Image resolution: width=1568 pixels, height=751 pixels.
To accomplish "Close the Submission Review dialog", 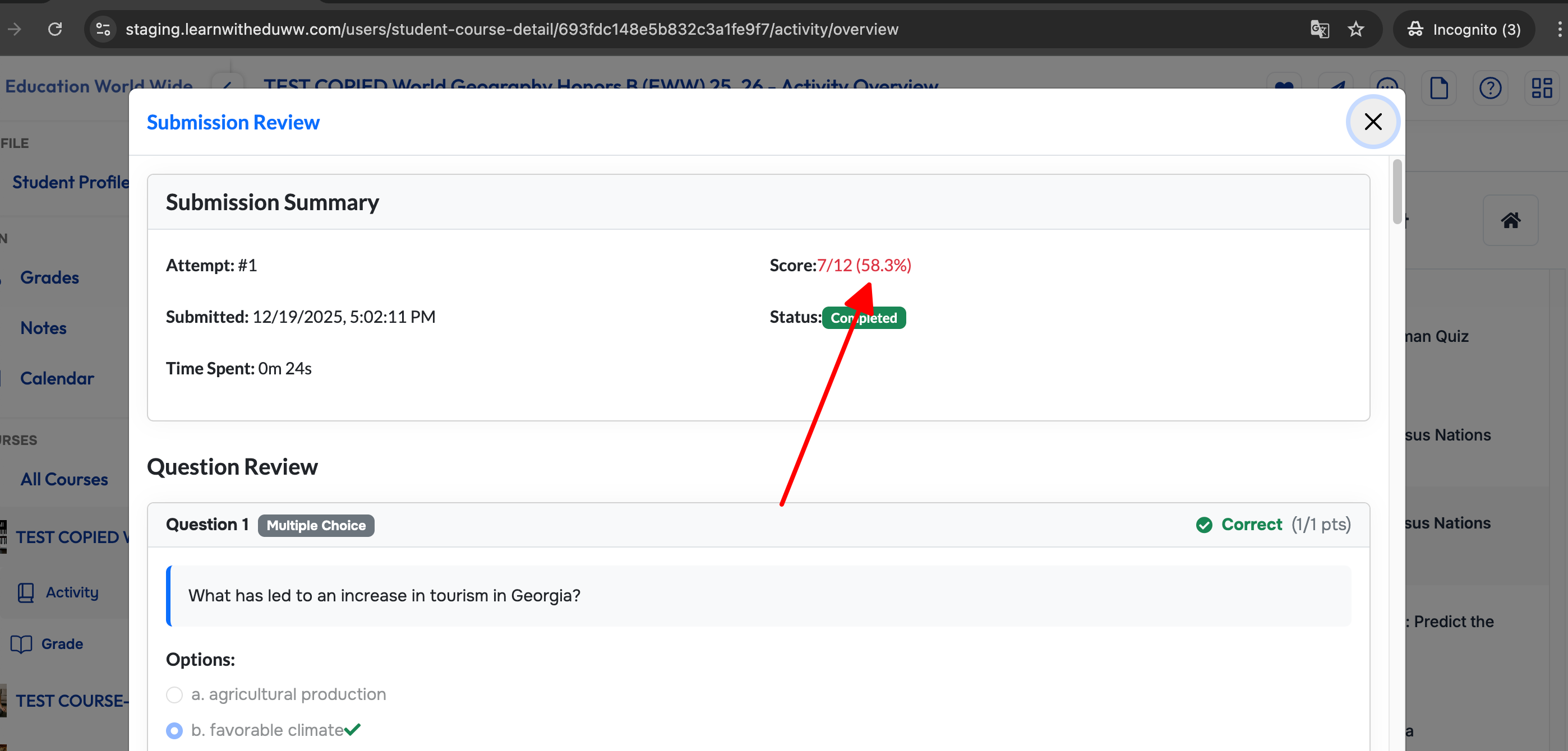I will (1372, 122).
